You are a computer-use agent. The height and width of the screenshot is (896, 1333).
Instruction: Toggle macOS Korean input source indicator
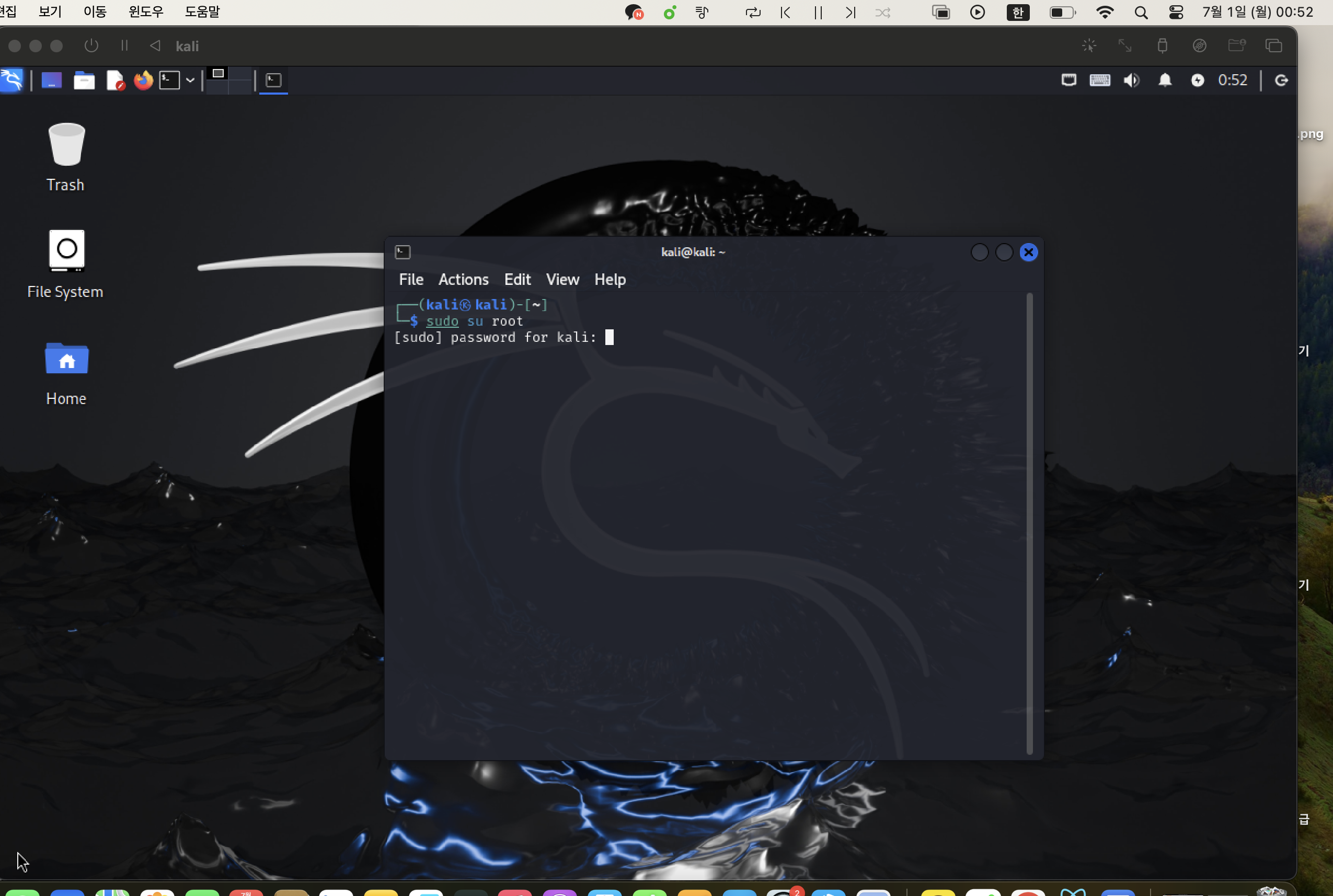click(x=1018, y=13)
